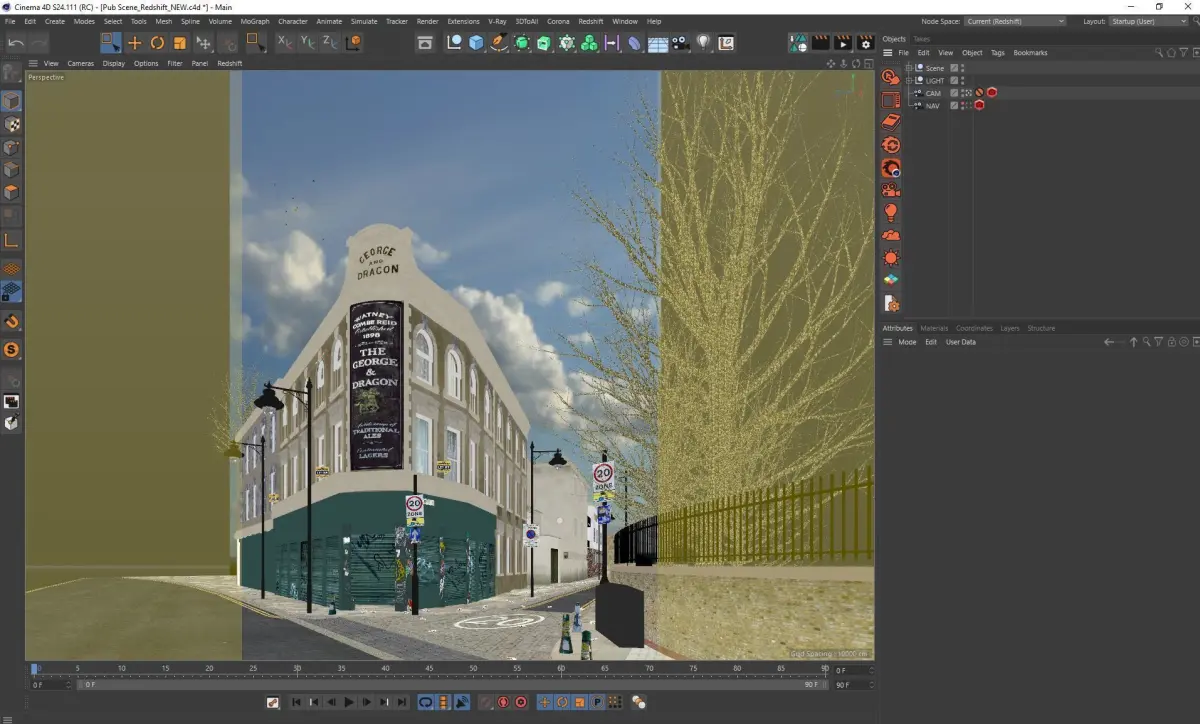Activate the Rotate tool
This screenshot has width=1200, height=724.
pyautogui.click(x=157, y=43)
